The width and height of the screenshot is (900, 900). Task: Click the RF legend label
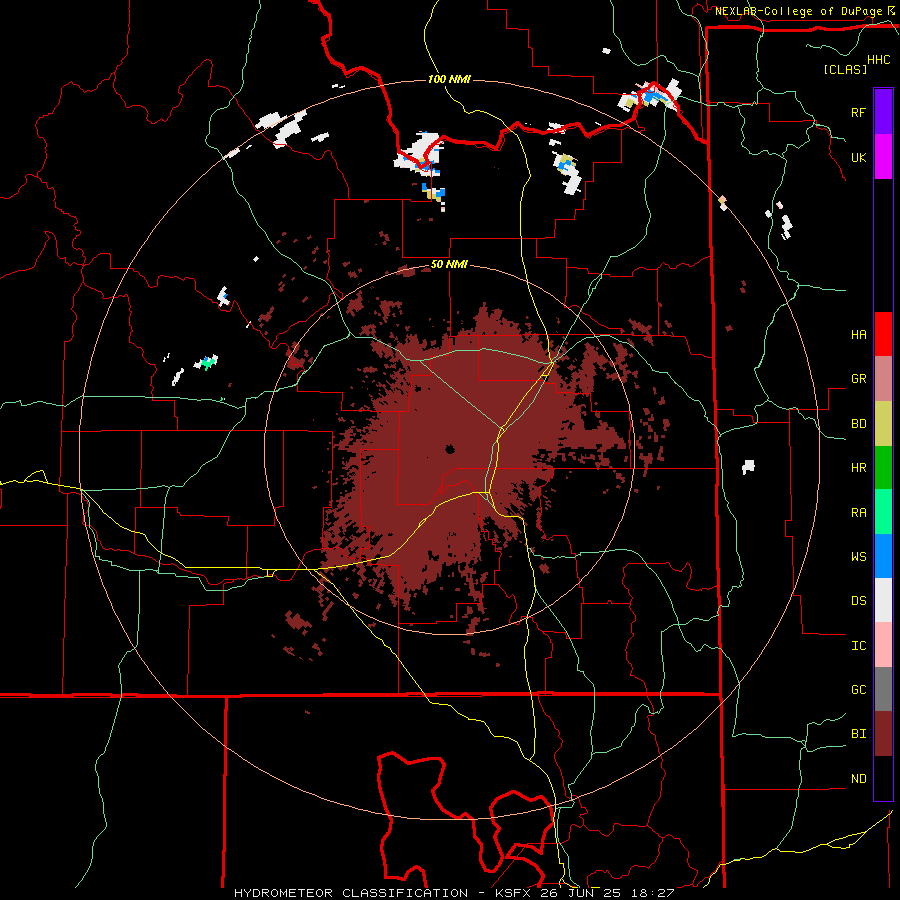858,112
